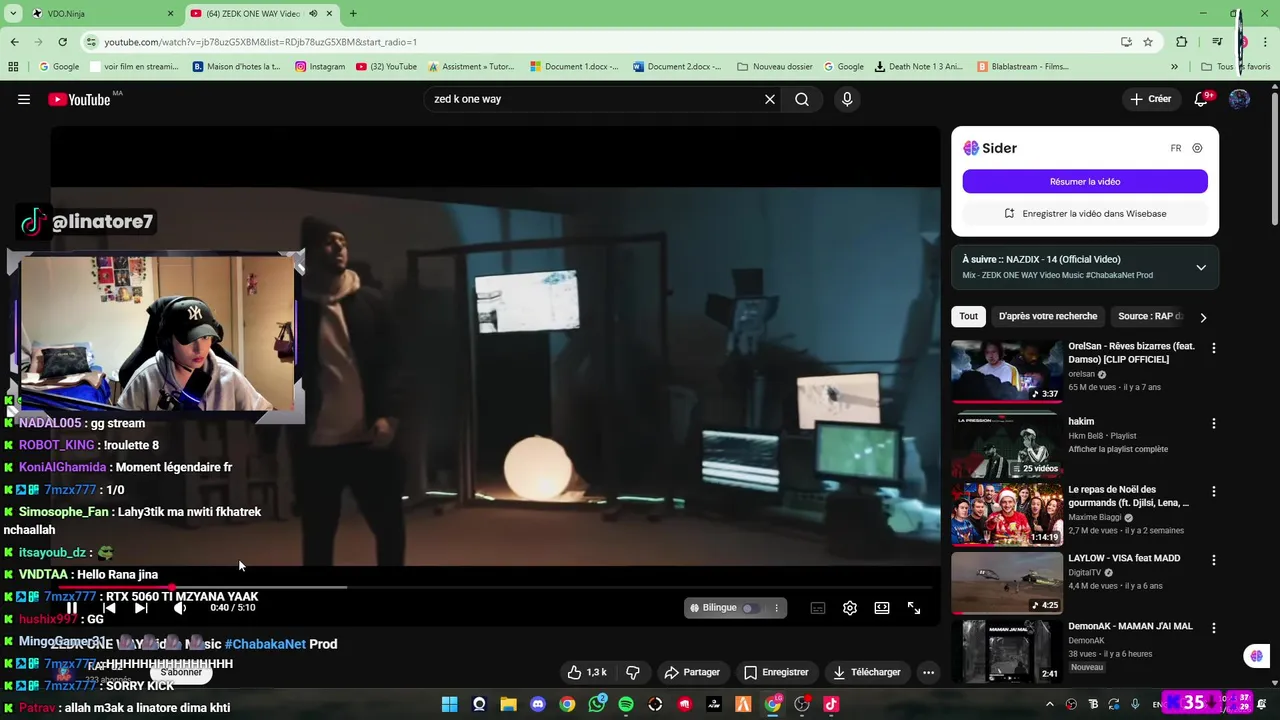The image size is (1280, 720).
Task: Open the hakim playlist thumbnail
Action: [x=1007, y=445]
